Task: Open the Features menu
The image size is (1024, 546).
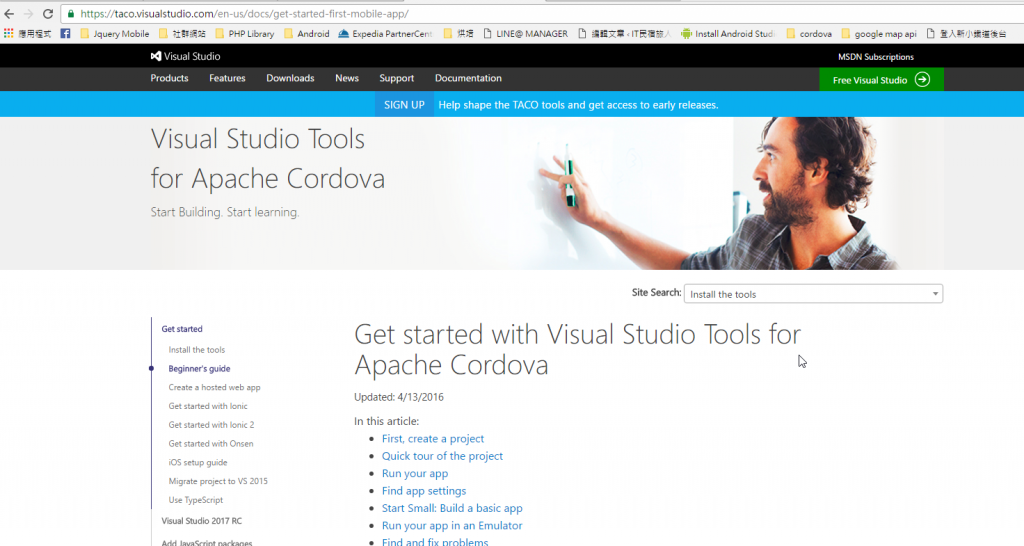Action: 227,78
